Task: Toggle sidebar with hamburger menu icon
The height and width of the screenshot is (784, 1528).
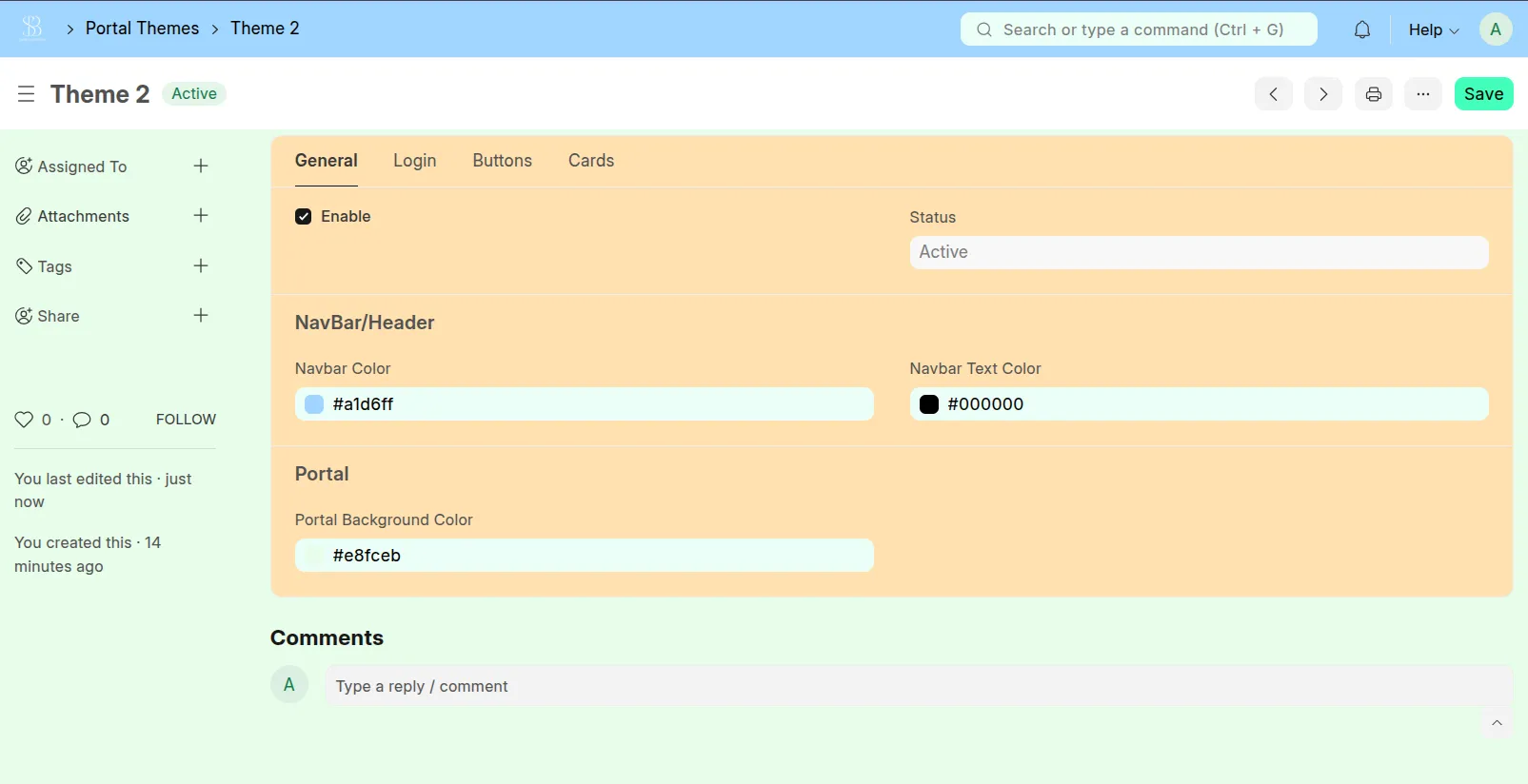Action: click(x=27, y=94)
